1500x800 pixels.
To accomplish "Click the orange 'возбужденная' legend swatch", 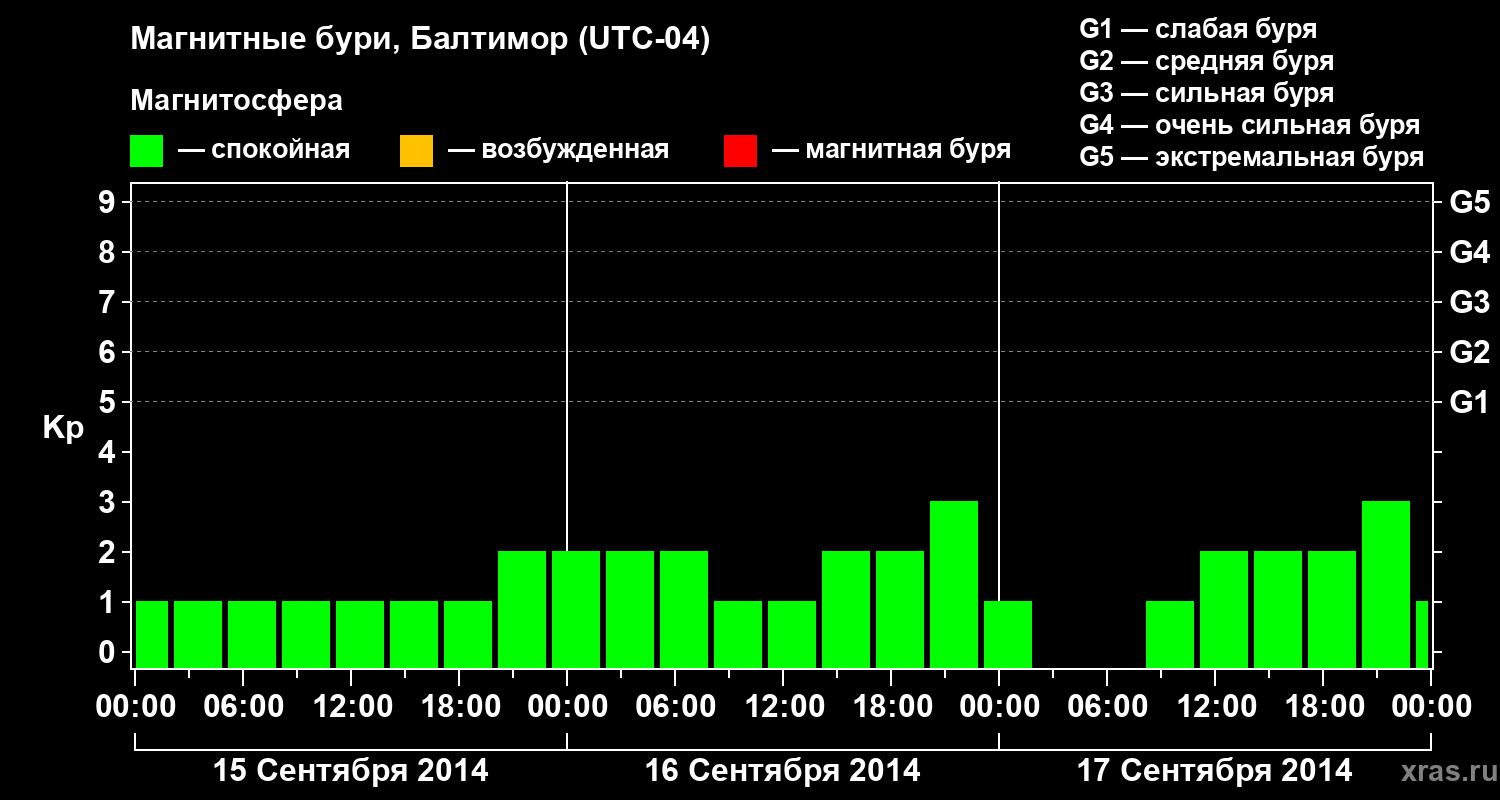I will click(416, 151).
